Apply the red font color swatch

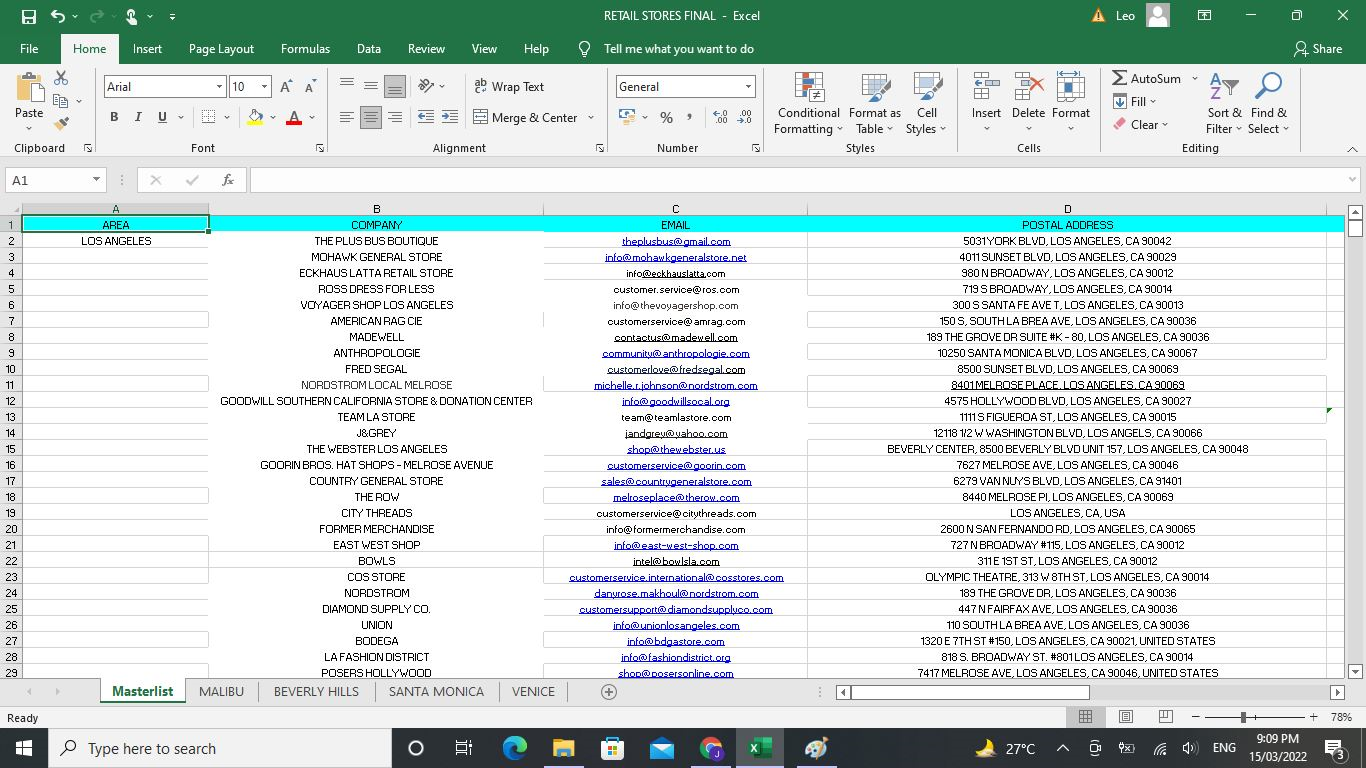click(294, 117)
